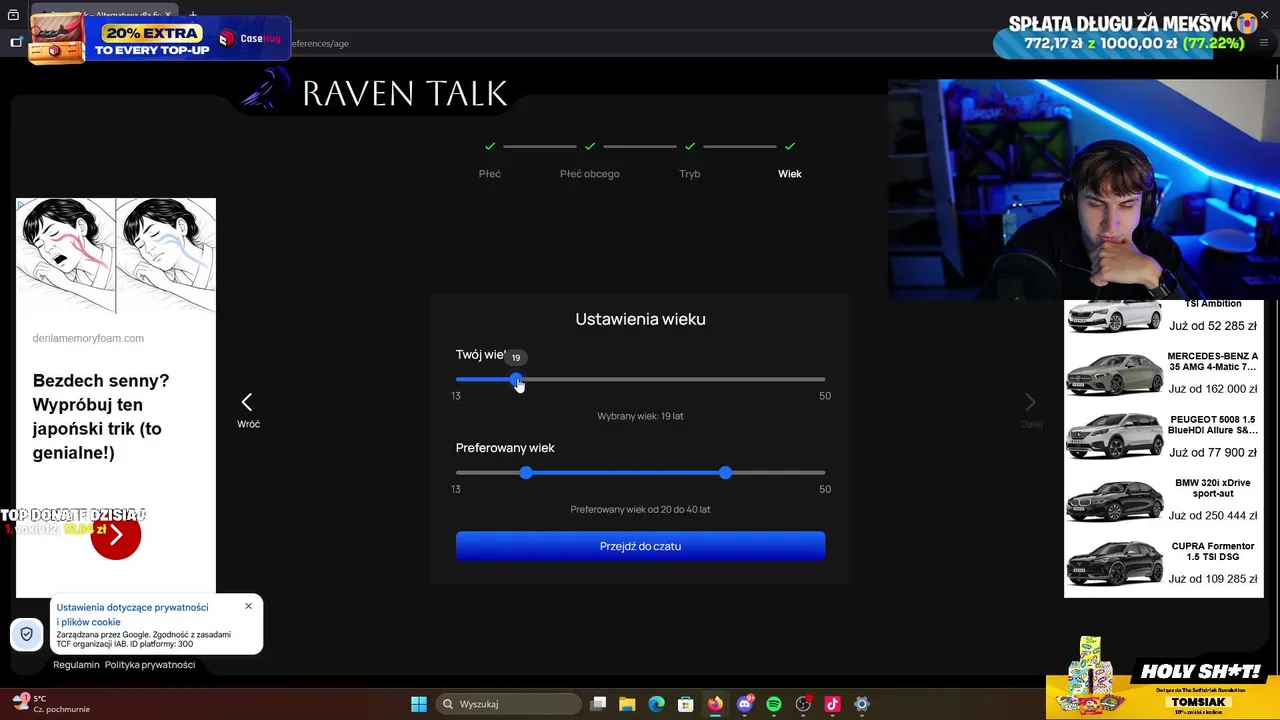This screenshot has width=1280, height=720.
Task: Click the Raven Talk browser tab
Action: click(x=105, y=15)
